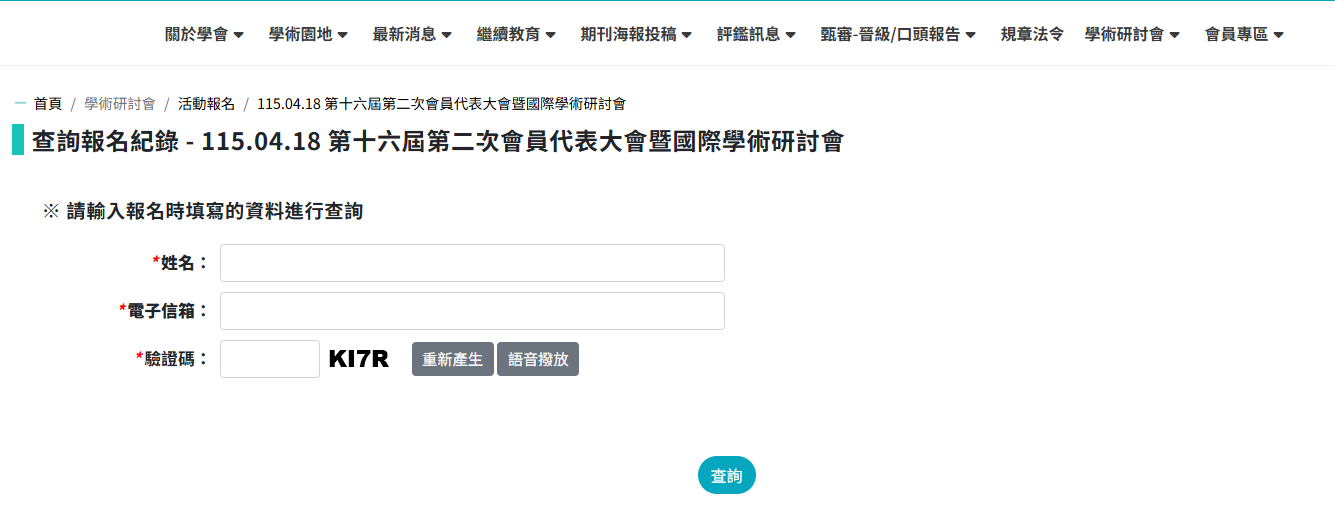Image resolution: width=1335 pixels, height=516 pixels.
Task: Focus the 姓名 input field
Action: pyautogui.click(x=472, y=263)
